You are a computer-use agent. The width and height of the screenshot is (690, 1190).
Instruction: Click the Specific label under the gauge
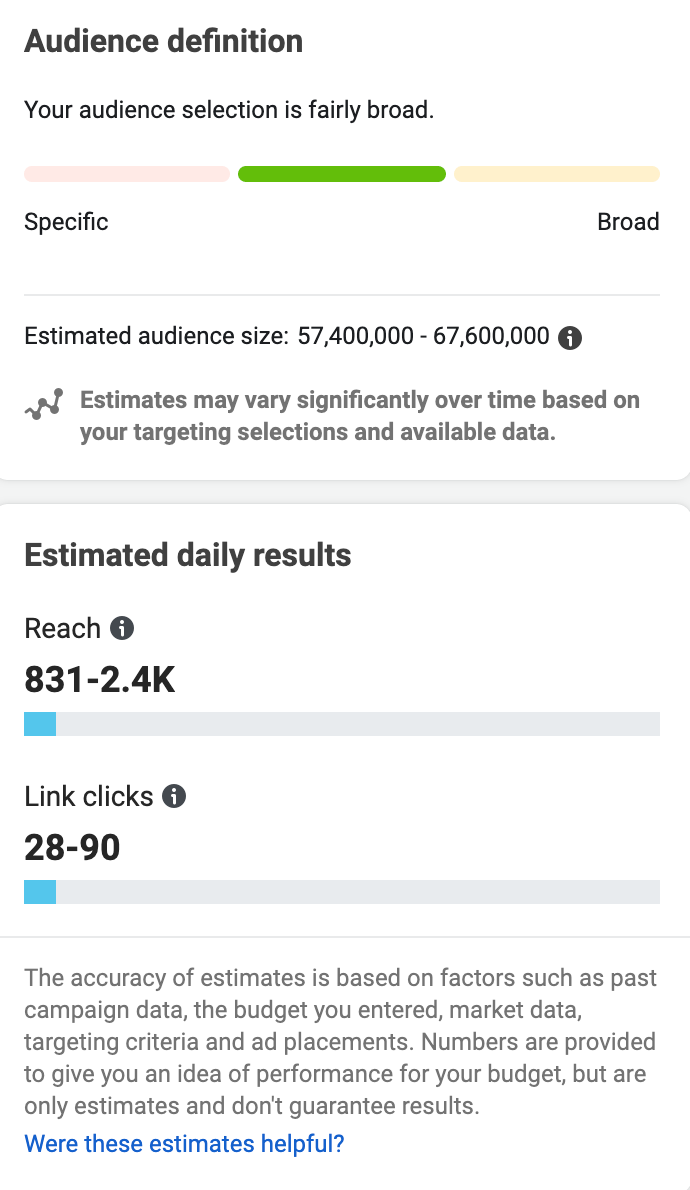(x=66, y=222)
